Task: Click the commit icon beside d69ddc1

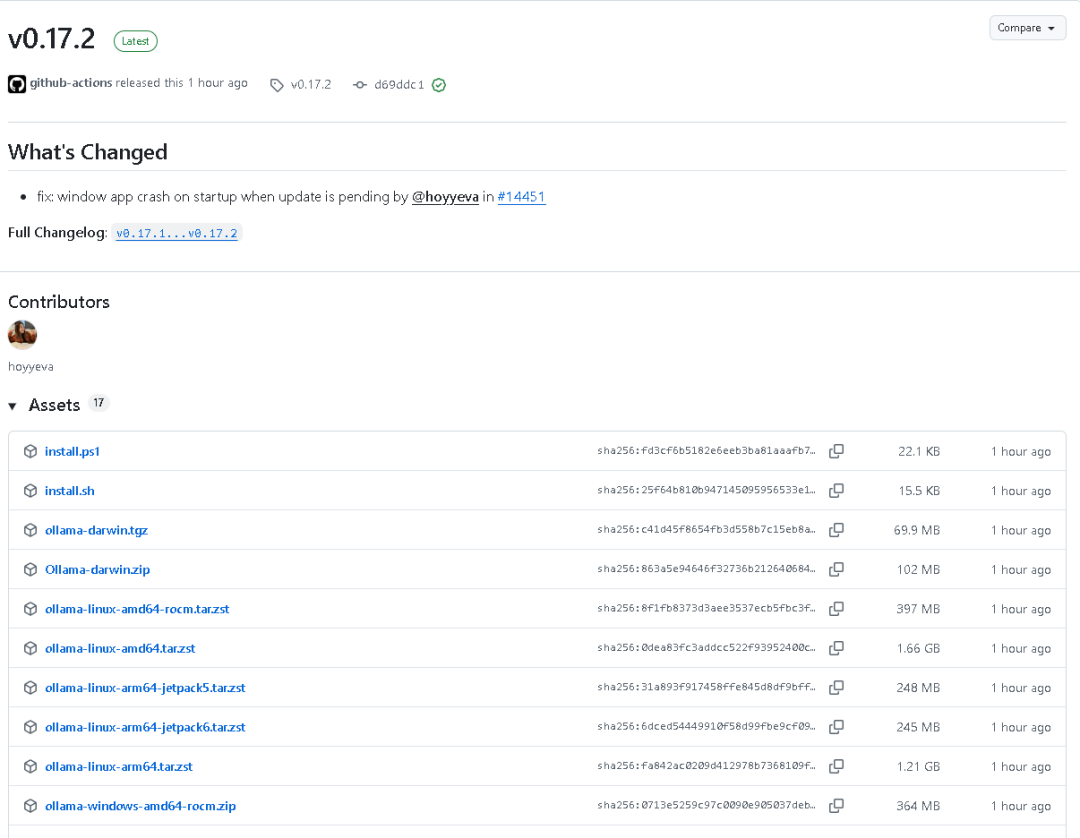Action: coord(360,85)
